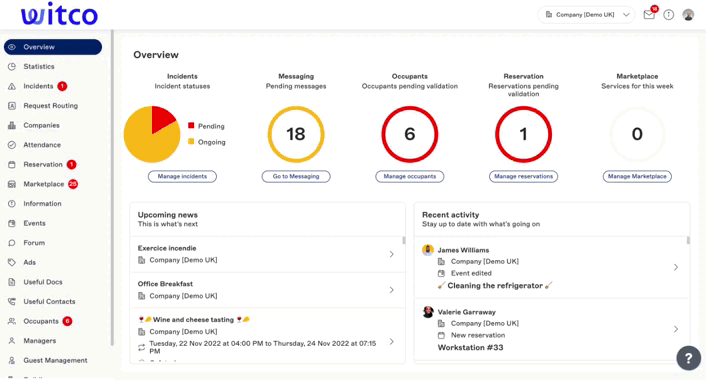The width and height of the screenshot is (706, 380).
Task: Select Guest Management in the sidebar
Action: tap(55, 360)
